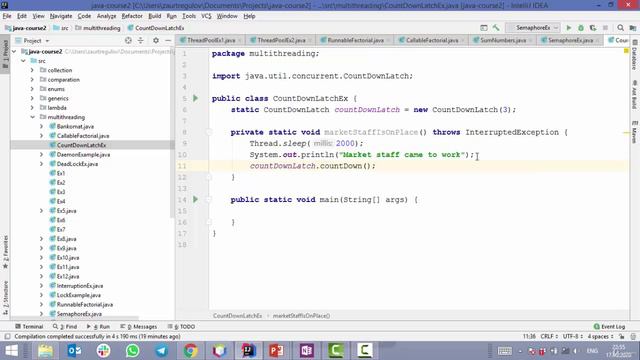Click run gutter icon next to class CountDownLatchEx

point(196,98)
